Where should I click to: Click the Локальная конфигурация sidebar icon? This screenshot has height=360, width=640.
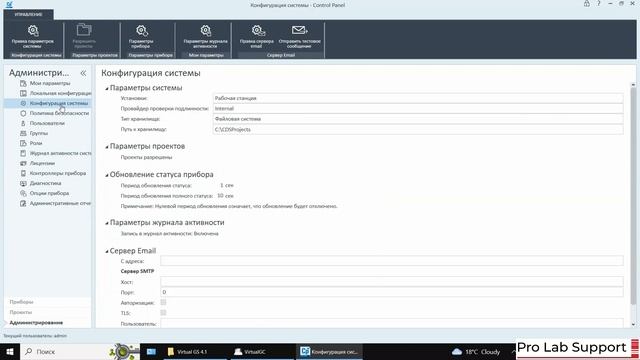[x=23, y=93]
